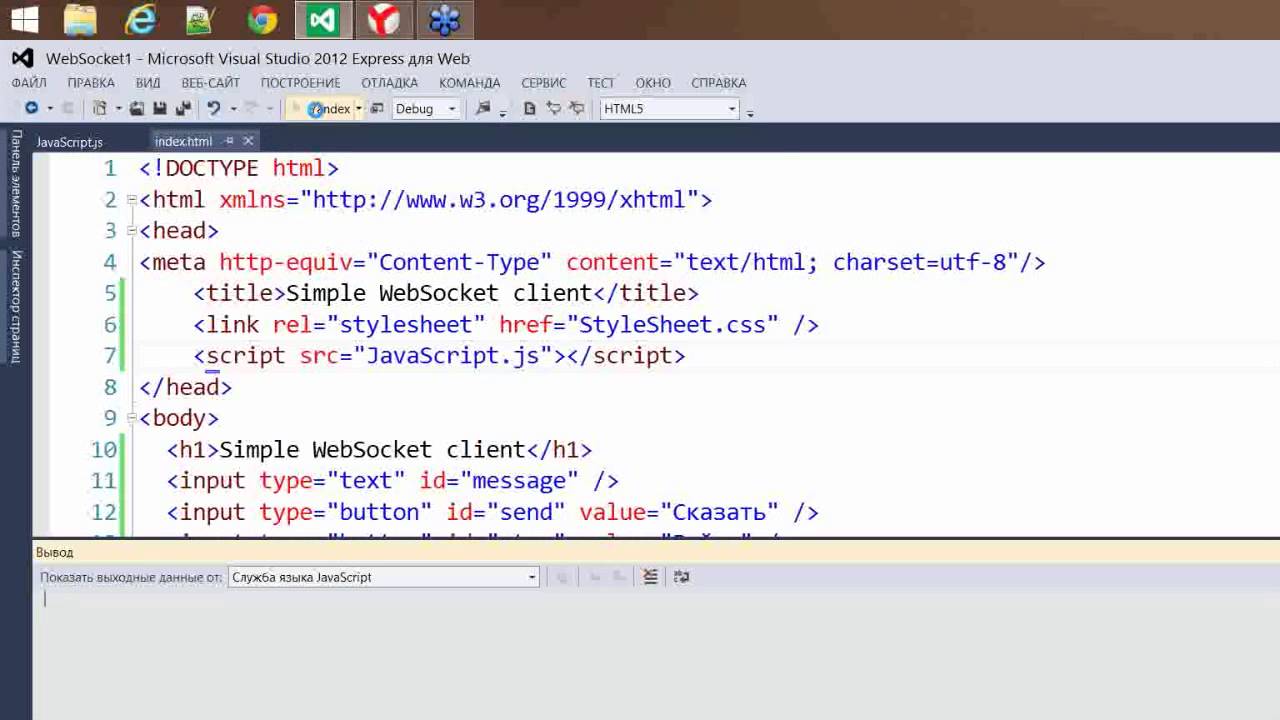
Task: Click the value "Сказать" on line 12
Action: pos(719,512)
